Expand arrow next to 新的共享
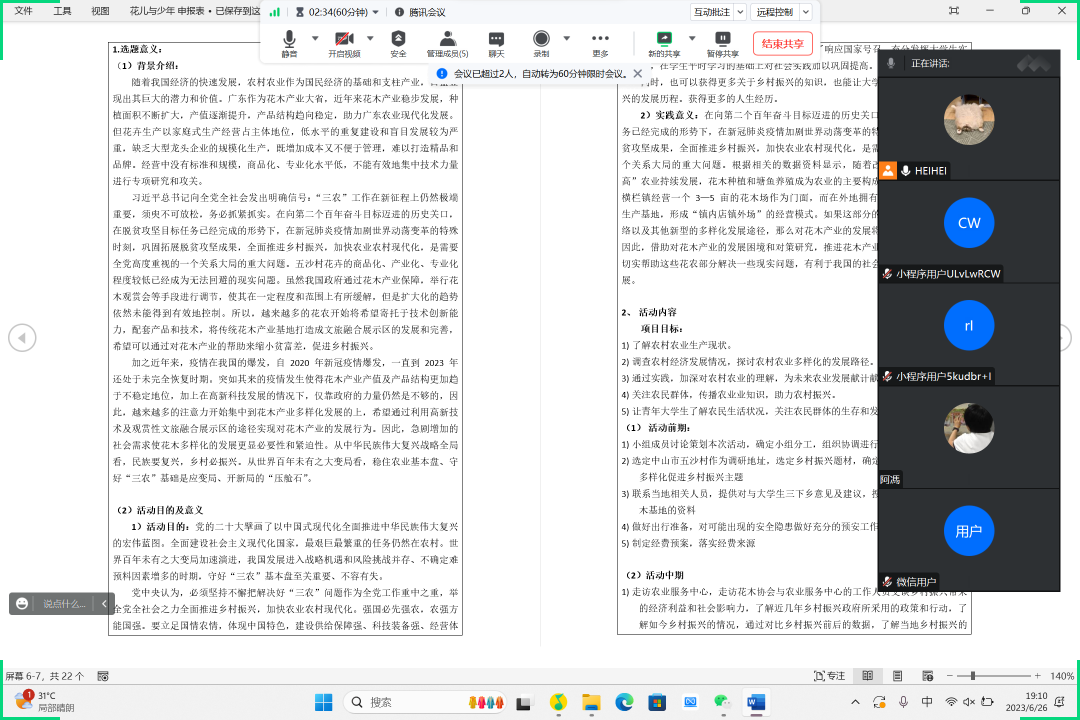 pos(692,39)
